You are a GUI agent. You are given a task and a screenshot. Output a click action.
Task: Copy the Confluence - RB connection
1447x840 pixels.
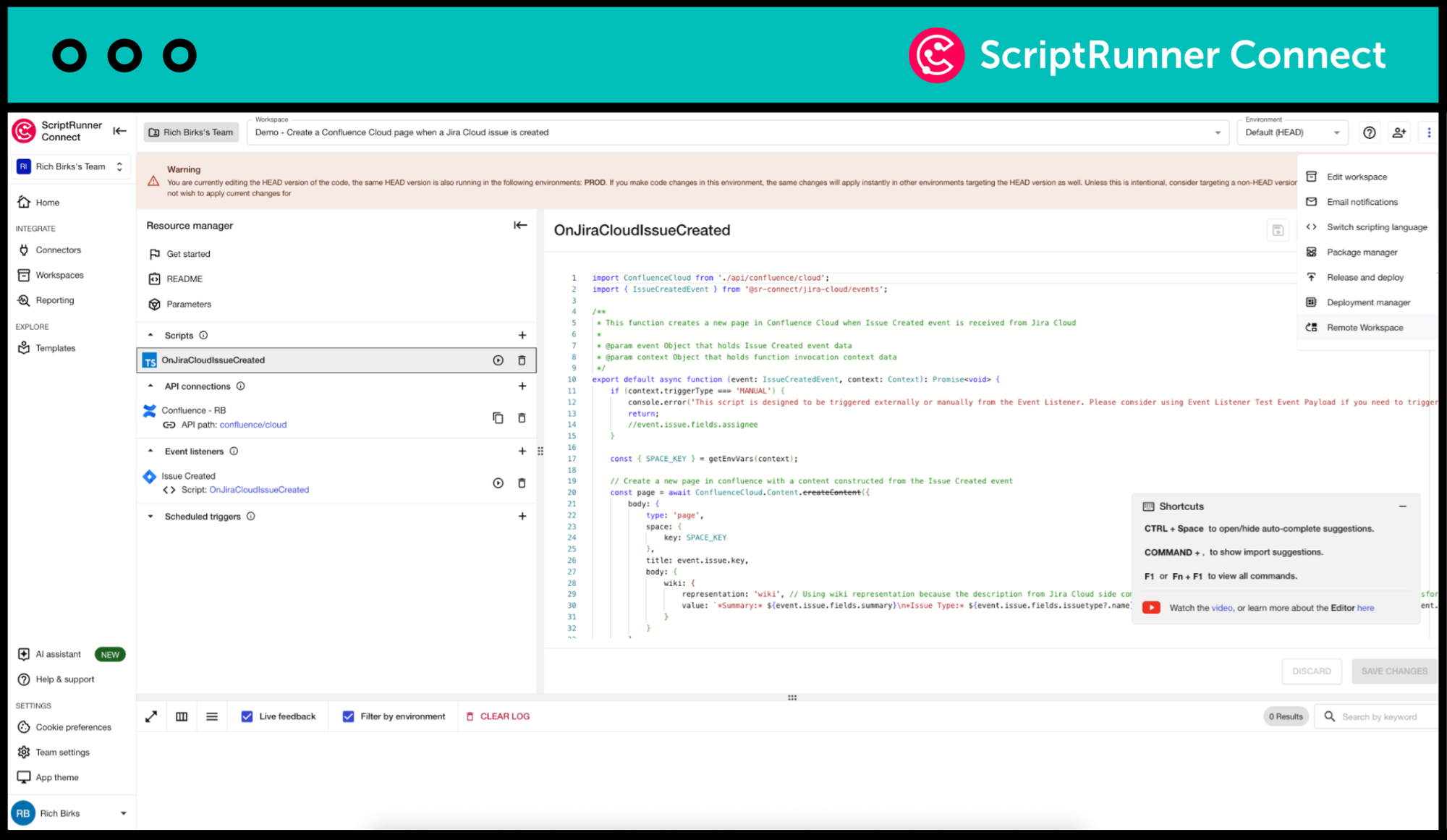(498, 417)
